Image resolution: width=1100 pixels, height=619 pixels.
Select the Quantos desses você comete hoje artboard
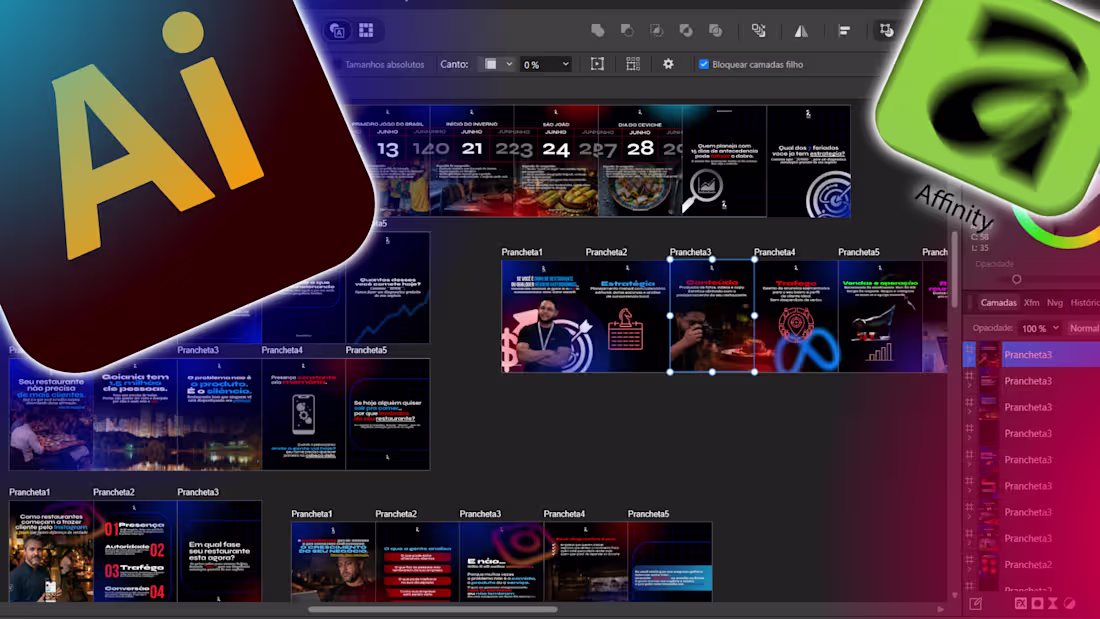387,288
